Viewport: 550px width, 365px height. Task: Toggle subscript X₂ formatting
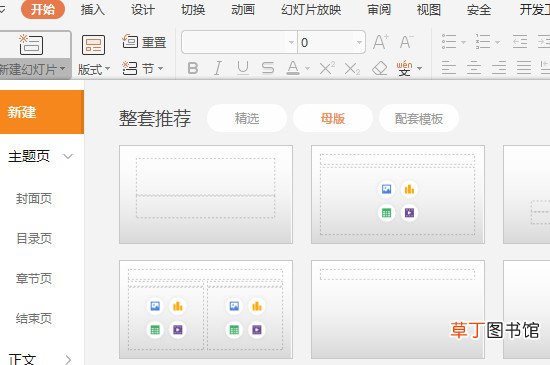pos(352,69)
